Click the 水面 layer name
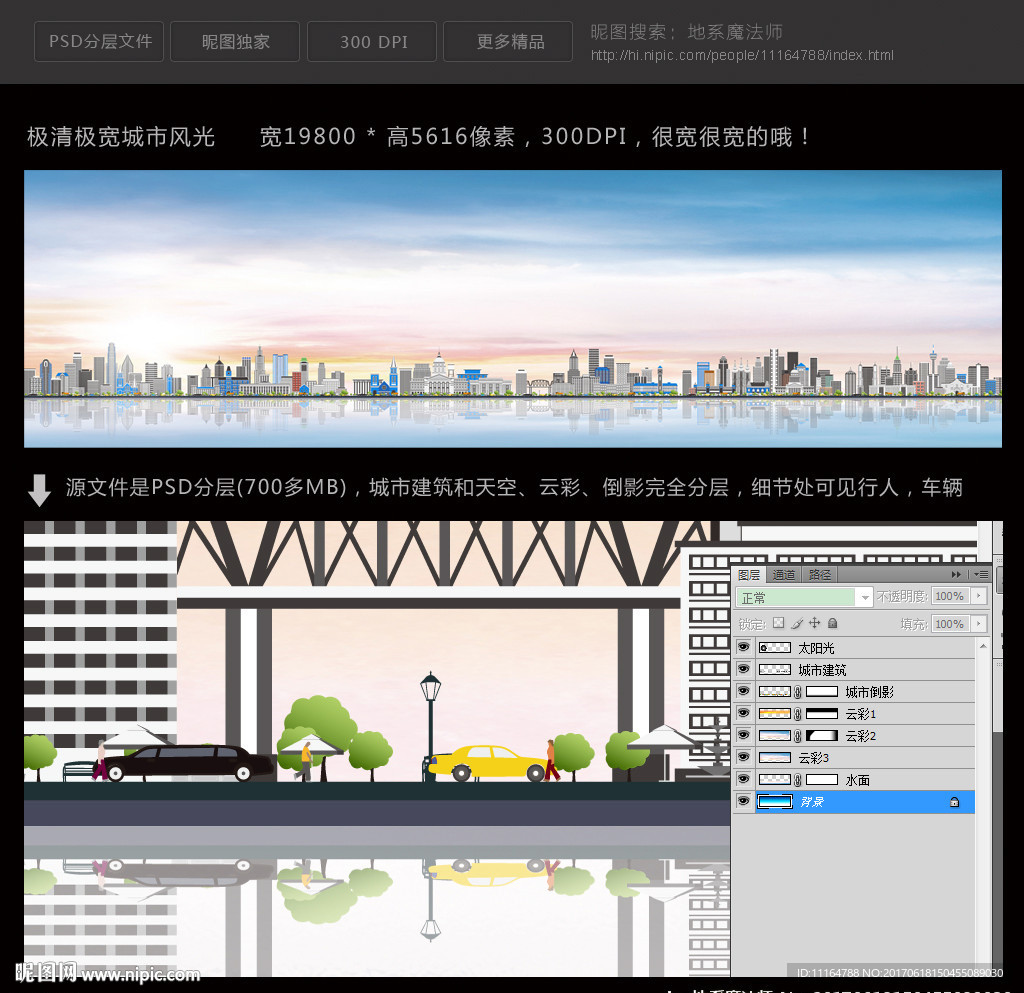 click(857, 780)
